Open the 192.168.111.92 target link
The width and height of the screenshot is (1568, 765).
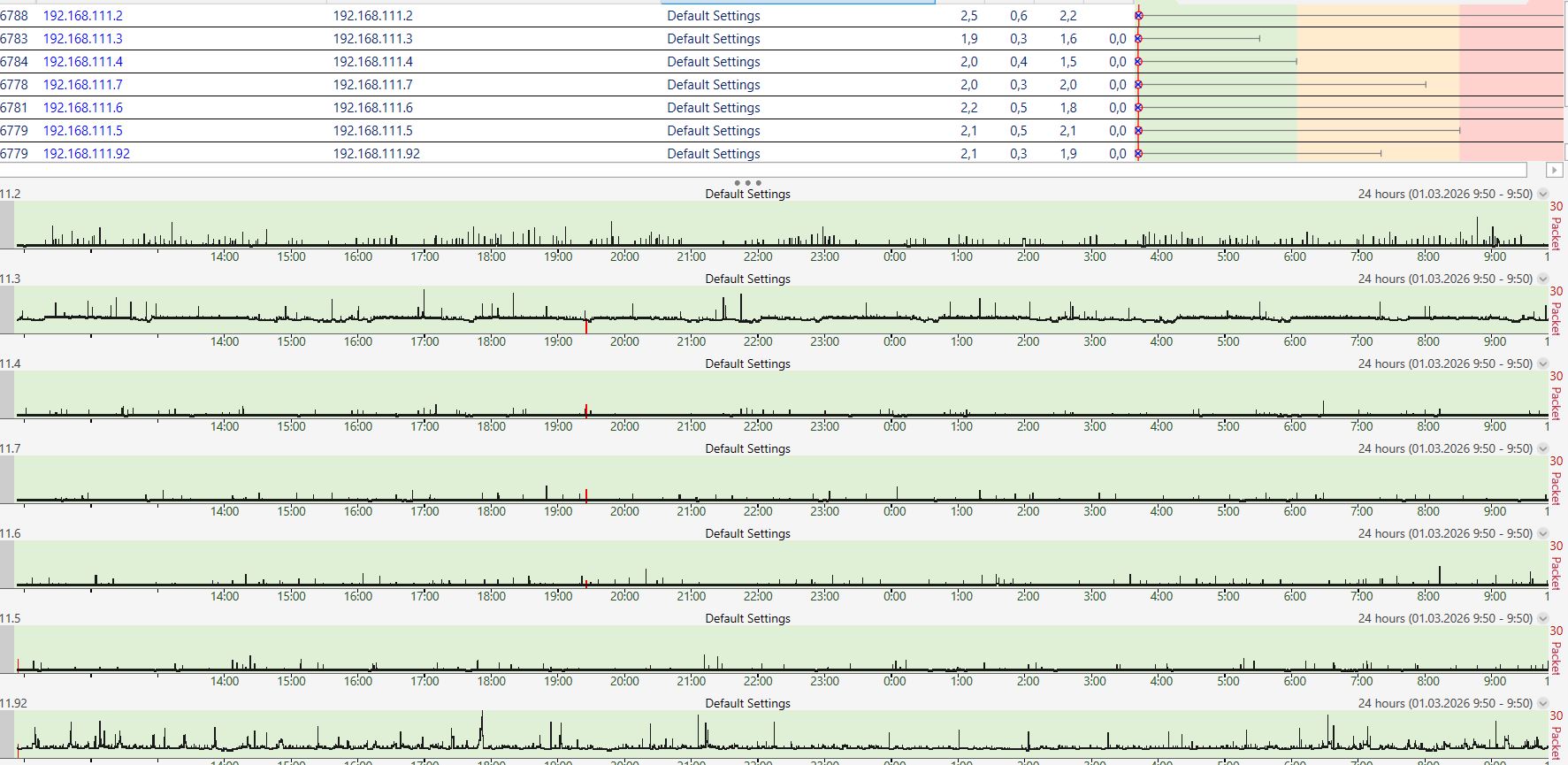[87, 154]
